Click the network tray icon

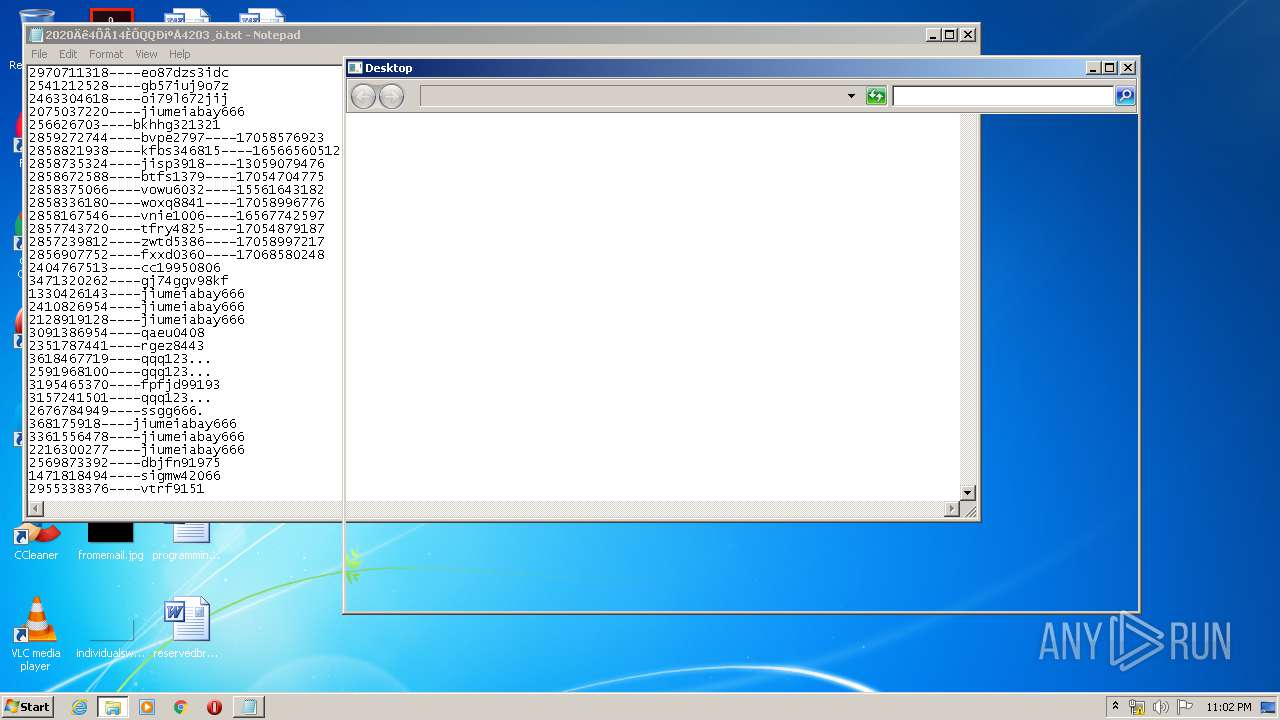coord(1137,707)
